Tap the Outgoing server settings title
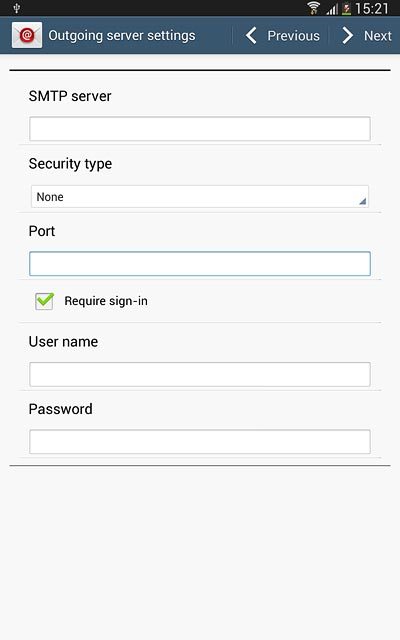400x640 pixels. pos(122,36)
